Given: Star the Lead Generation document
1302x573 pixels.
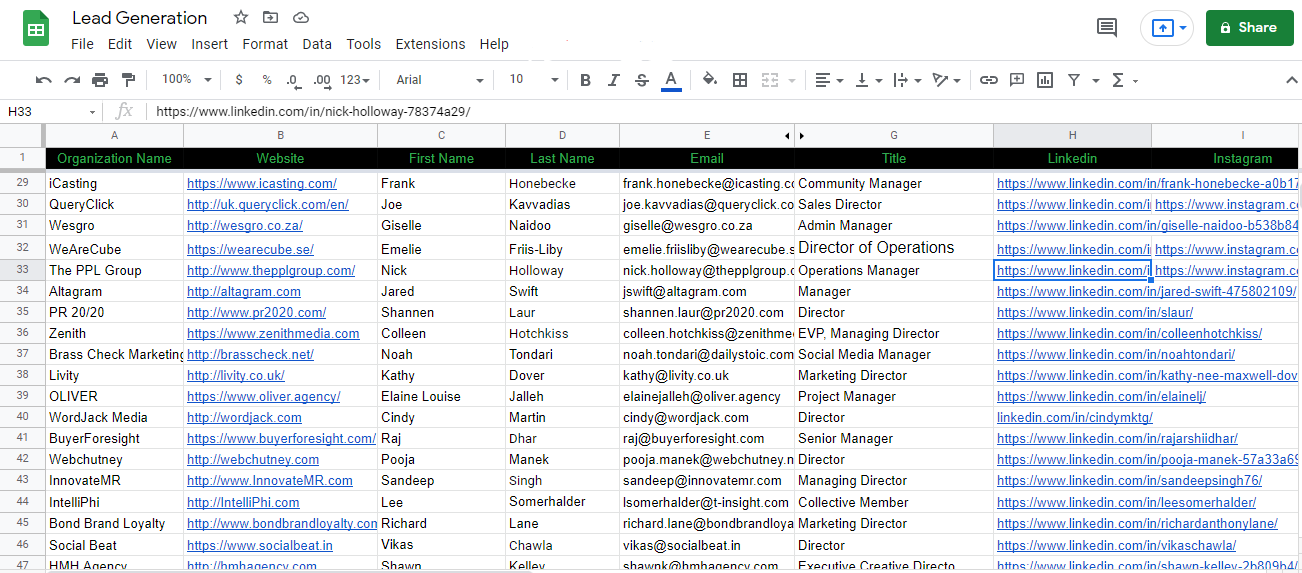Looking at the screenshot, I should click(x=241, y=18).
